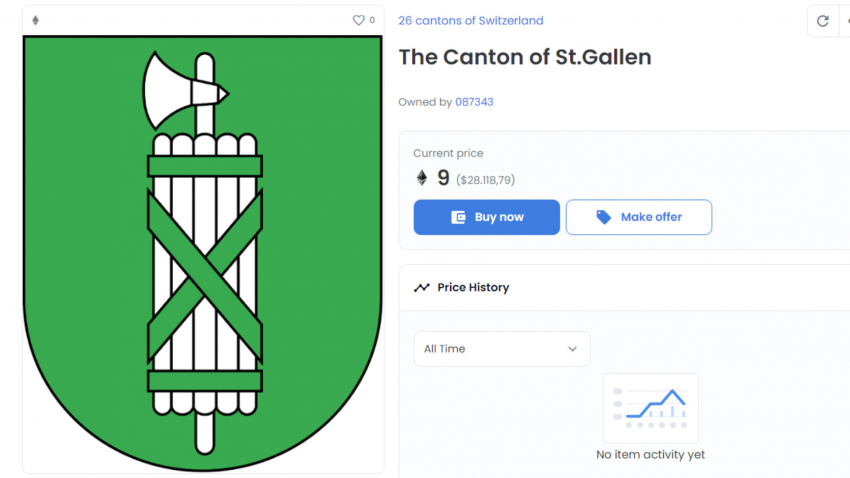Open the St.Gallen coat of arms image

point(203,254)
